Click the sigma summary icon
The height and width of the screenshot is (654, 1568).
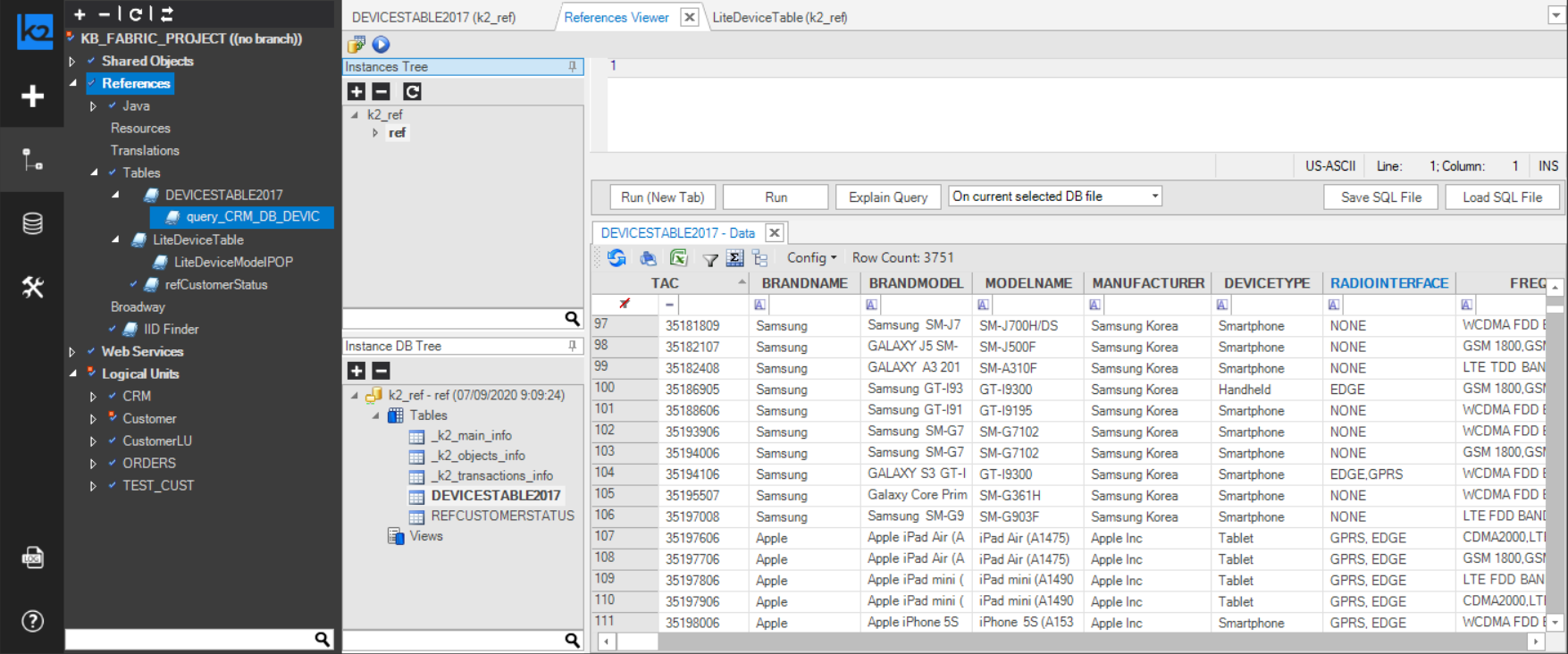pyautogui.click(x=734, y=258)
